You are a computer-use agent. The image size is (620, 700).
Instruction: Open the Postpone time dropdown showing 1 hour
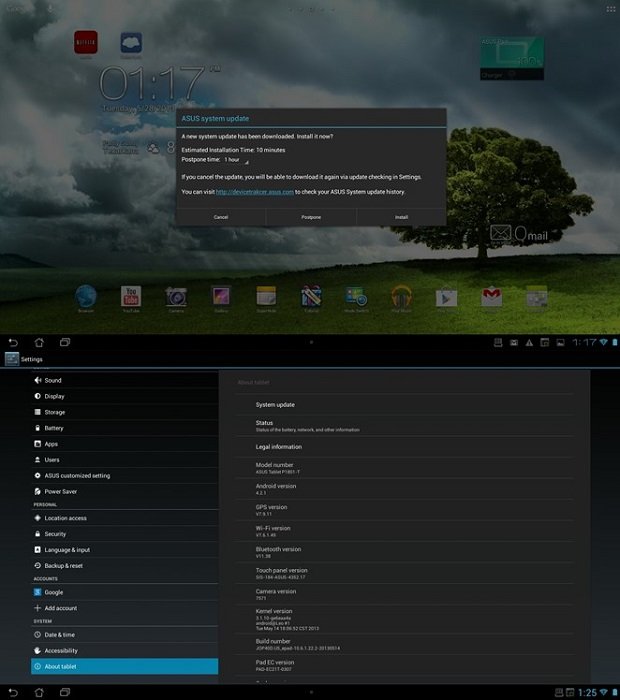[236, 160]
